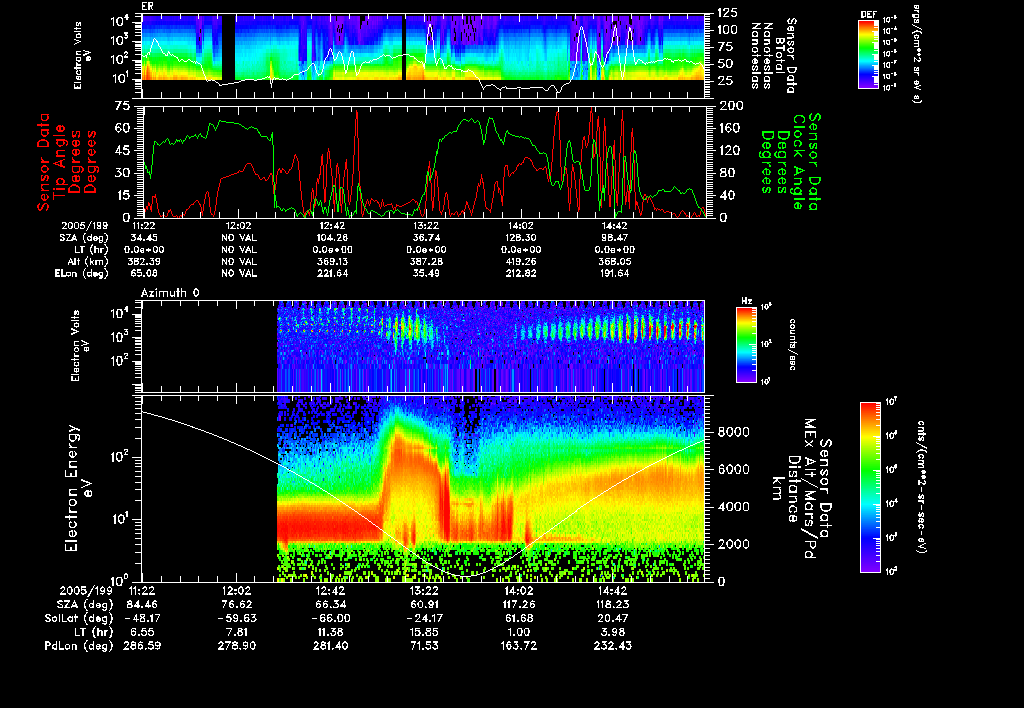Viewport: 1024px width, 708px height.
Task: Select SZA value 104.28
Action: (332, 238)
